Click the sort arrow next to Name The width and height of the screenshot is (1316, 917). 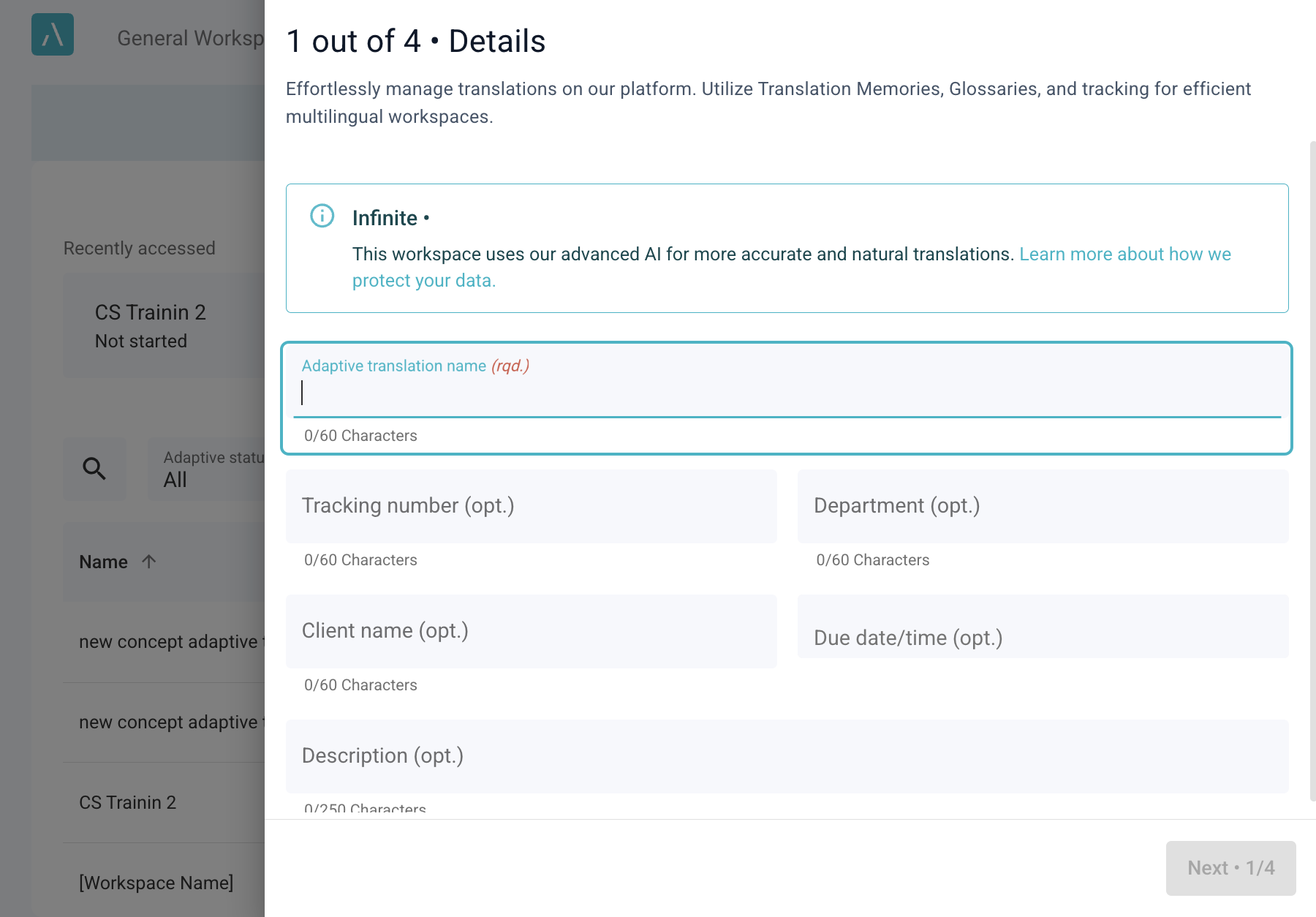point(149,562)
